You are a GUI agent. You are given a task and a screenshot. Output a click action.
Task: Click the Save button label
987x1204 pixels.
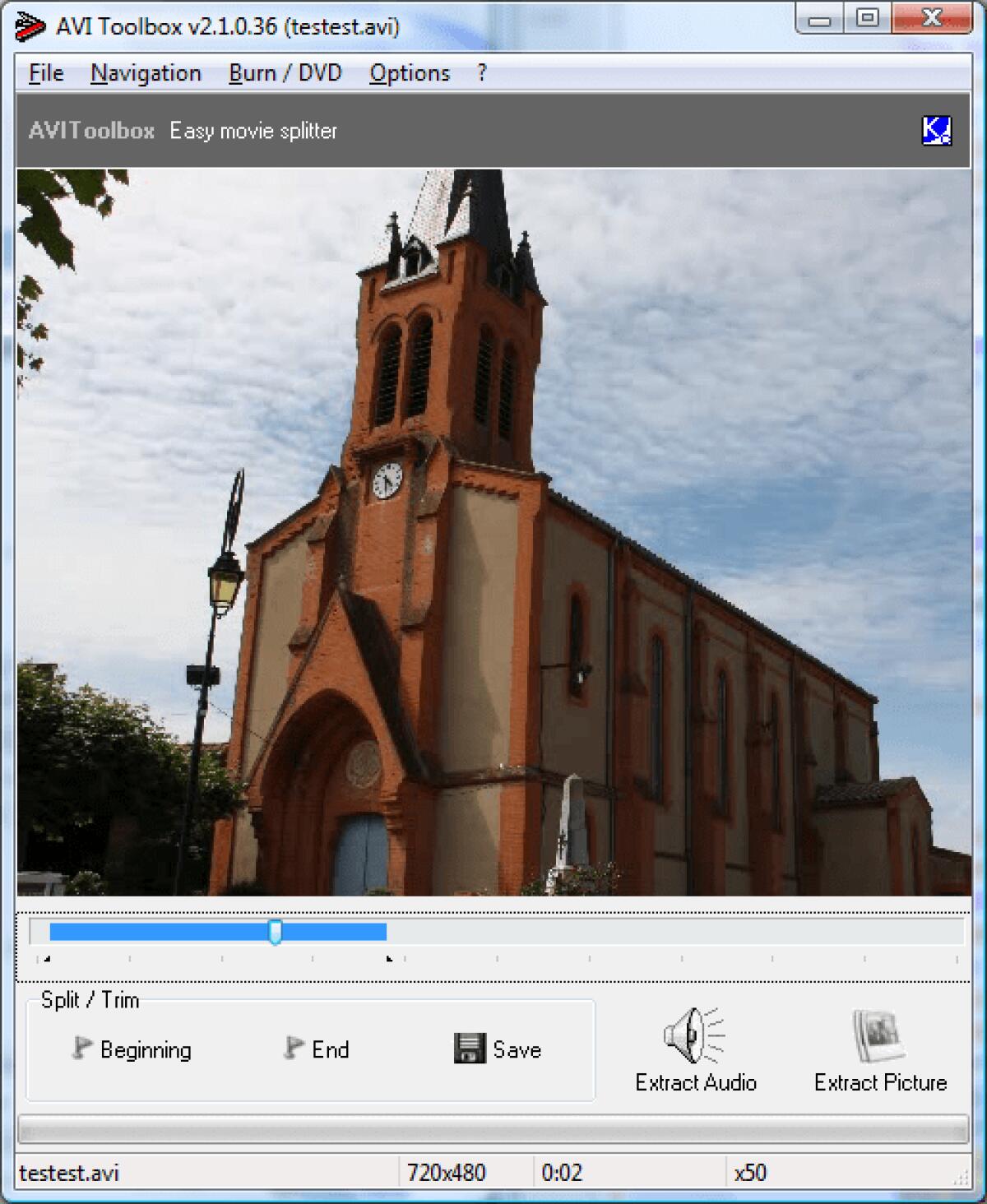point(515,1049)
